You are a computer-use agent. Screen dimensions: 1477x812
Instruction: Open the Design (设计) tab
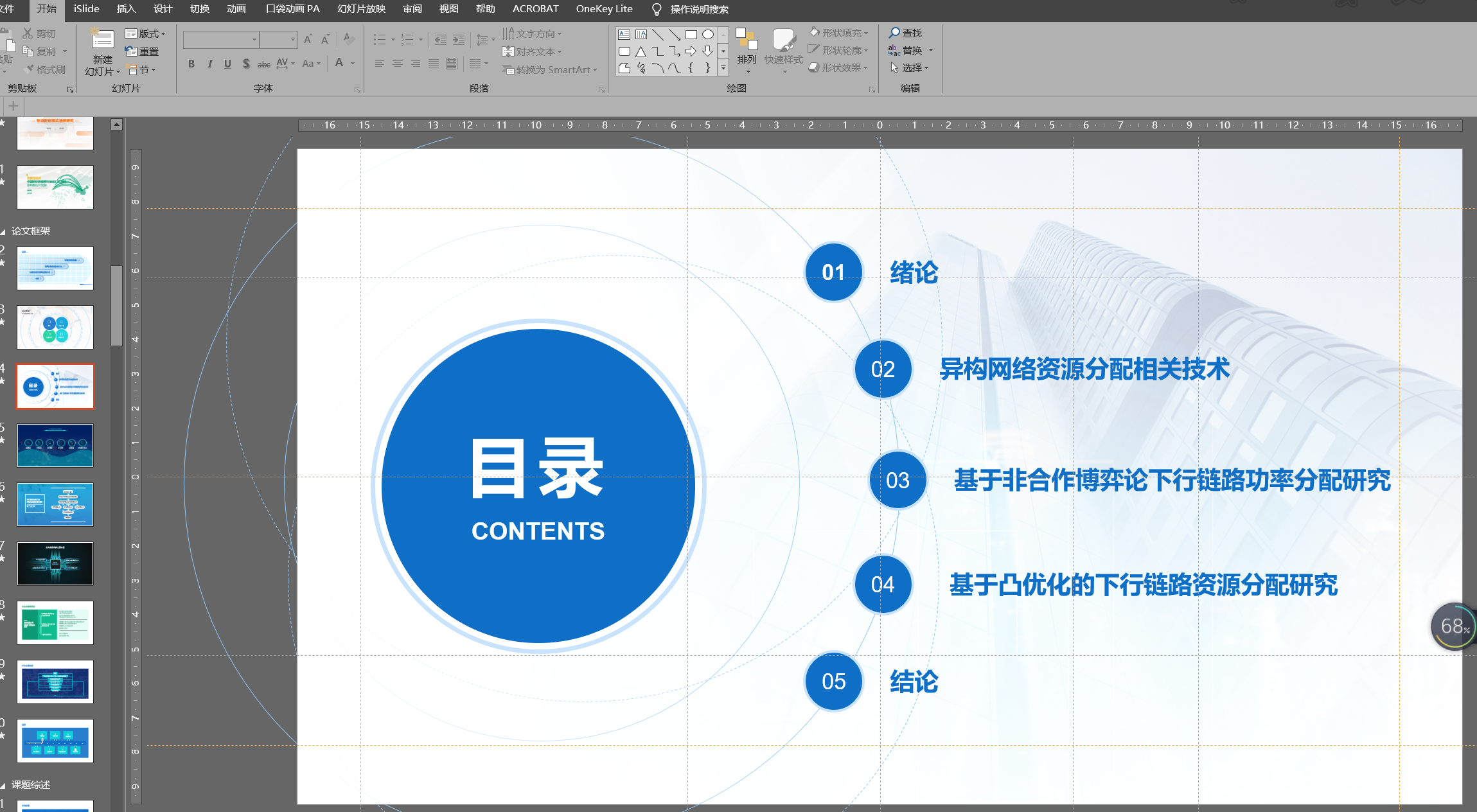[x=163, y=9]
